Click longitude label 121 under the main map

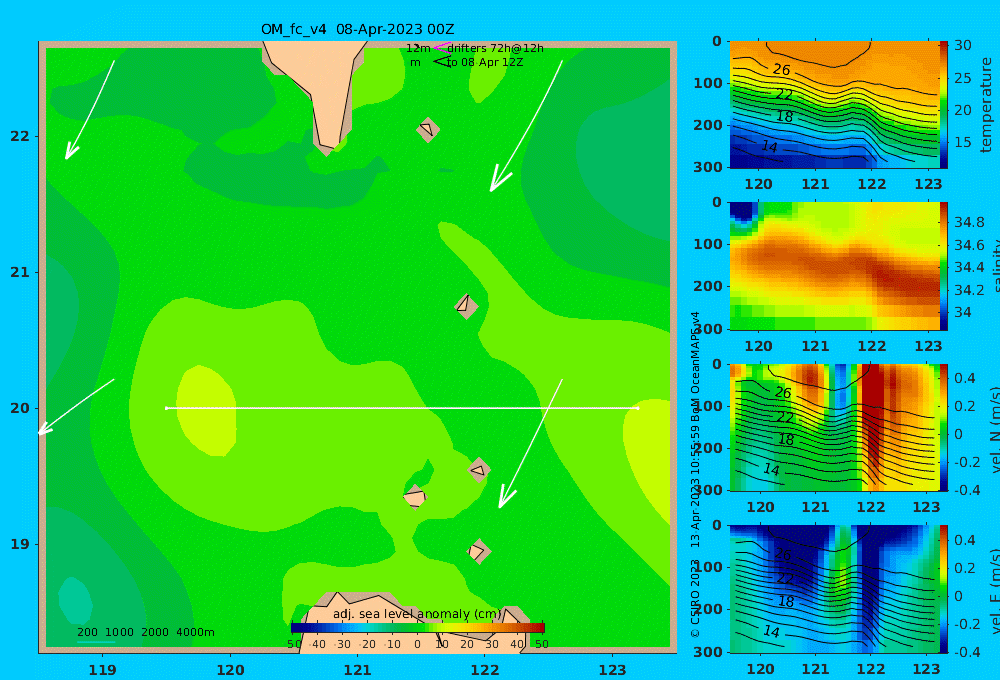[x=358, y=670]
